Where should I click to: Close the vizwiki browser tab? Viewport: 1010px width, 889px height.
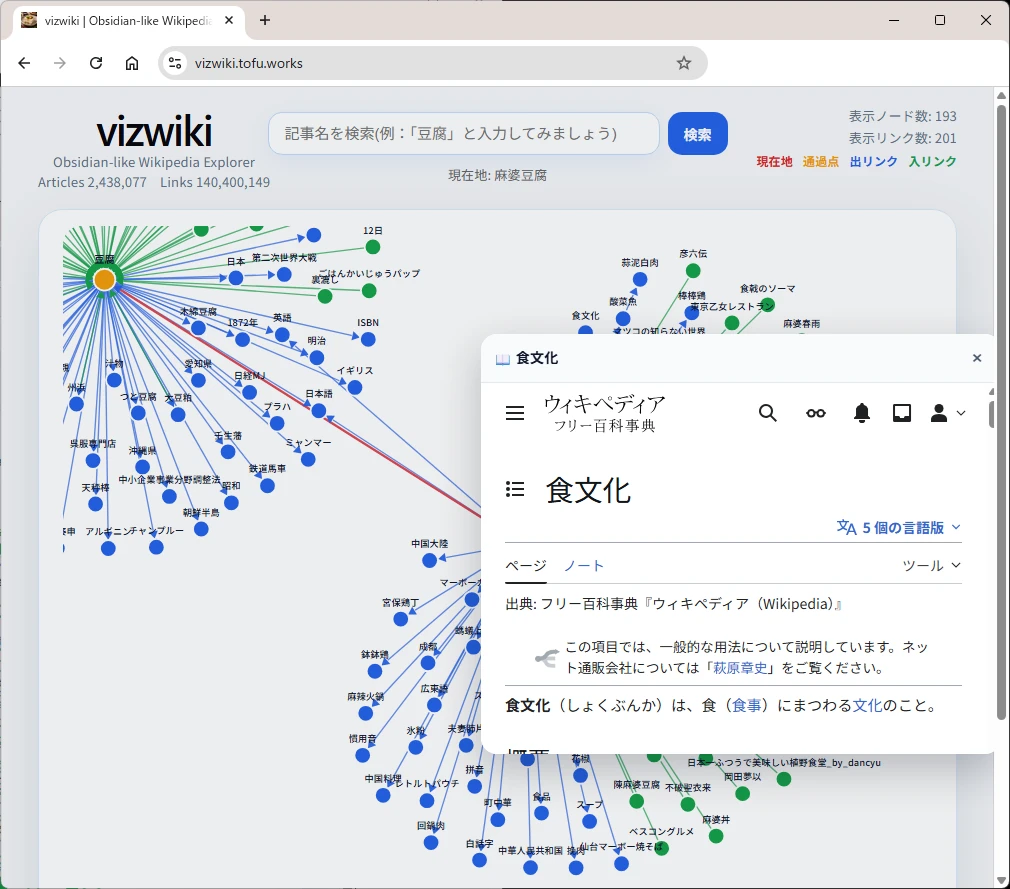coord(229,20)
